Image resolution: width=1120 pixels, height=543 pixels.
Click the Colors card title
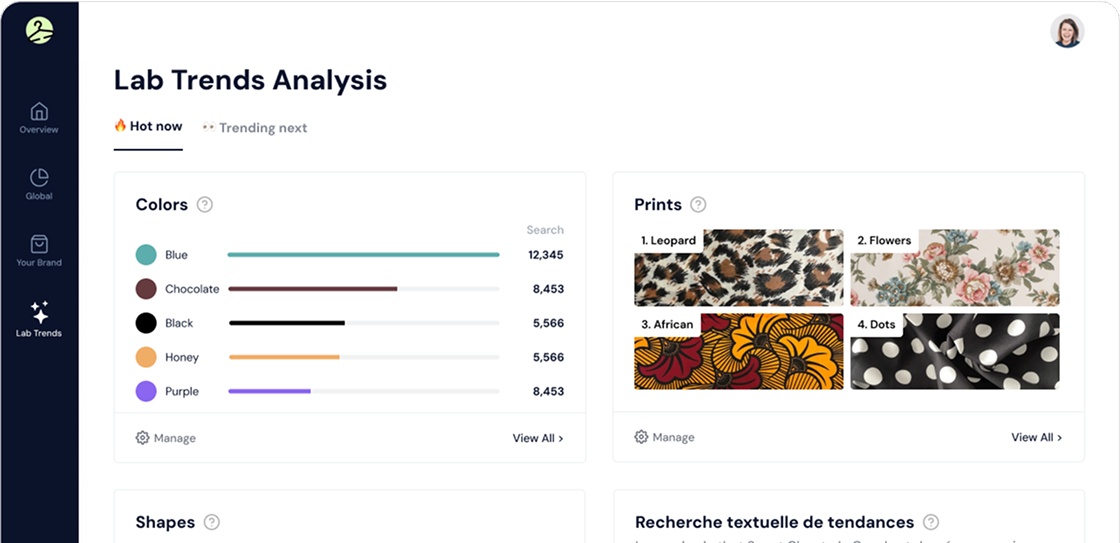(162, 205)
